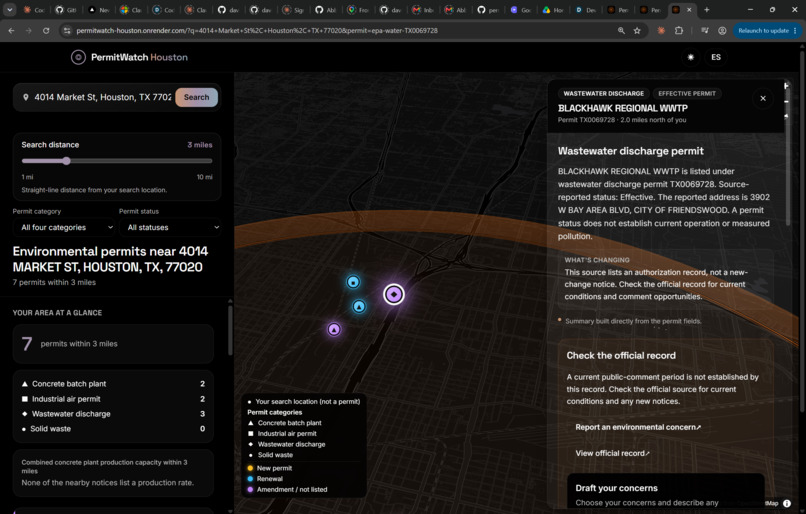
Task: Close the active browser tab
Action: click(x=689, y=10)
